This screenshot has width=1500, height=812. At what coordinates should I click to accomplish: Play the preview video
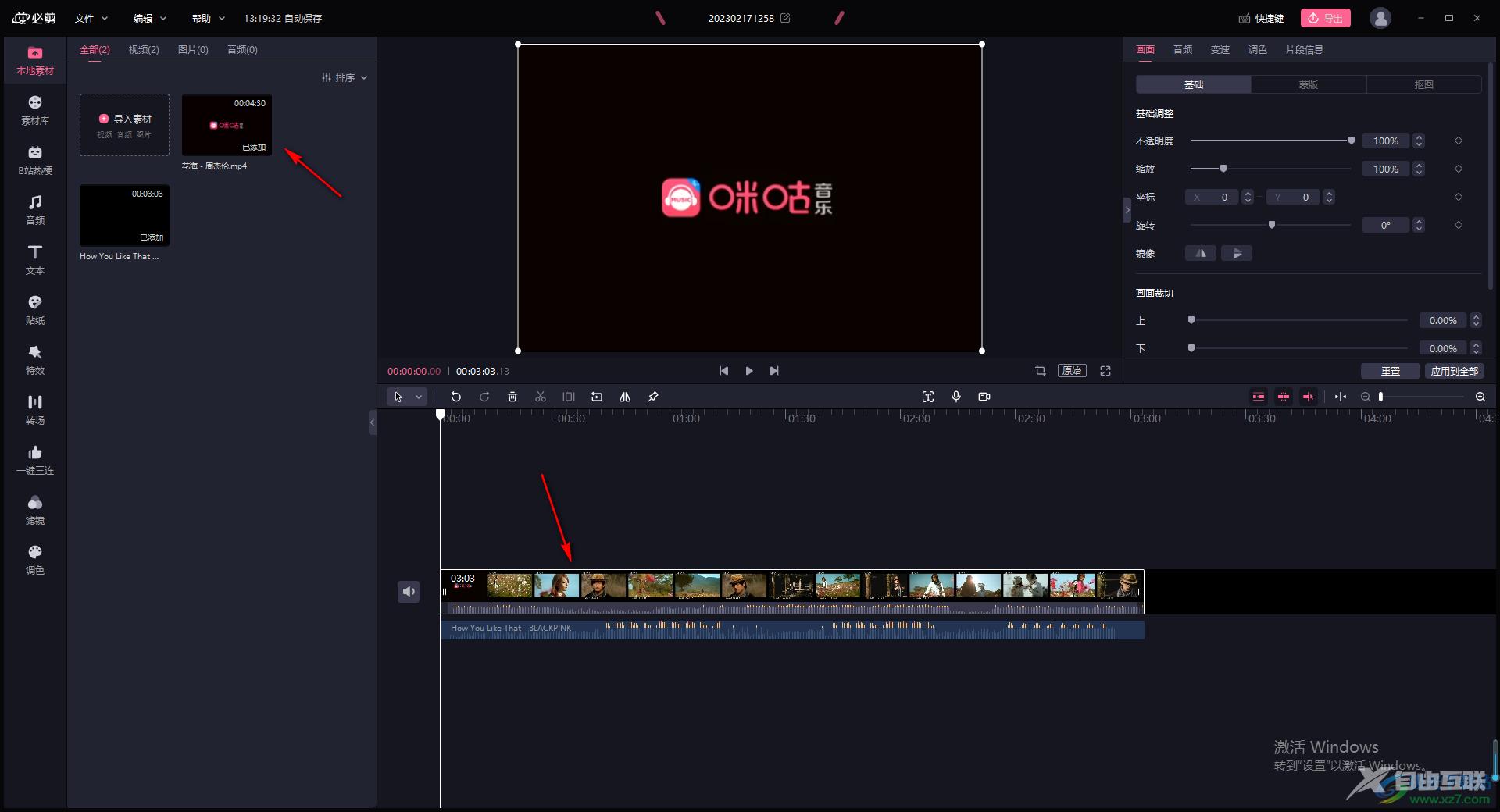(749, 371)
